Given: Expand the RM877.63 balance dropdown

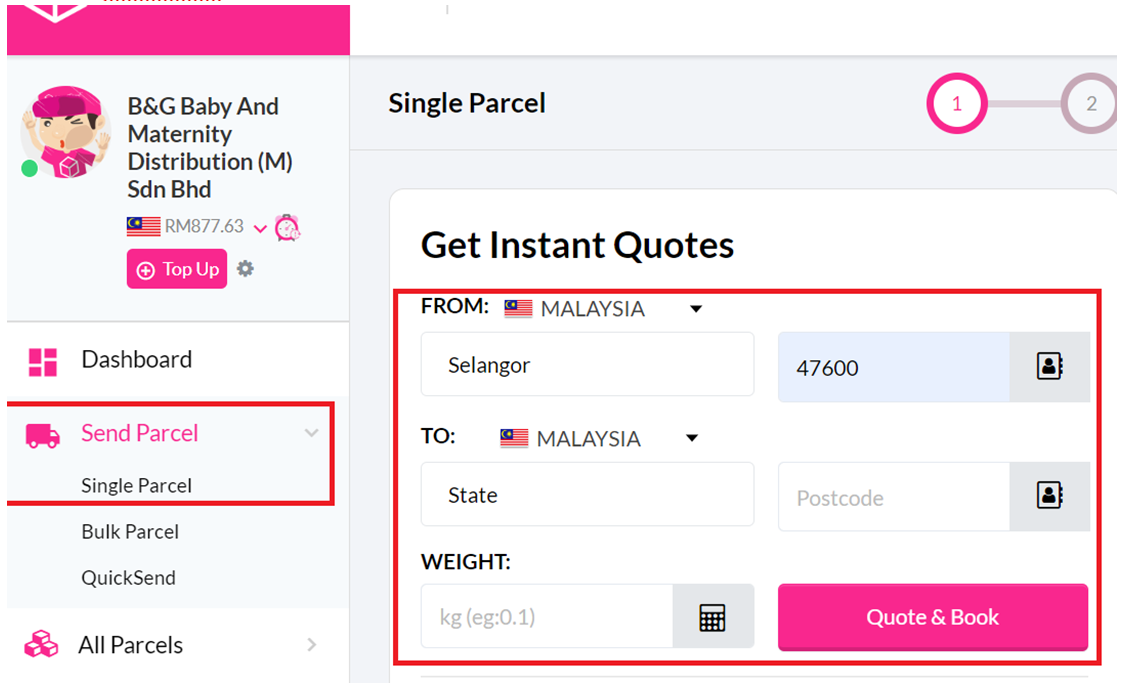Looking at the screenshot, I should tap(260, 229).
